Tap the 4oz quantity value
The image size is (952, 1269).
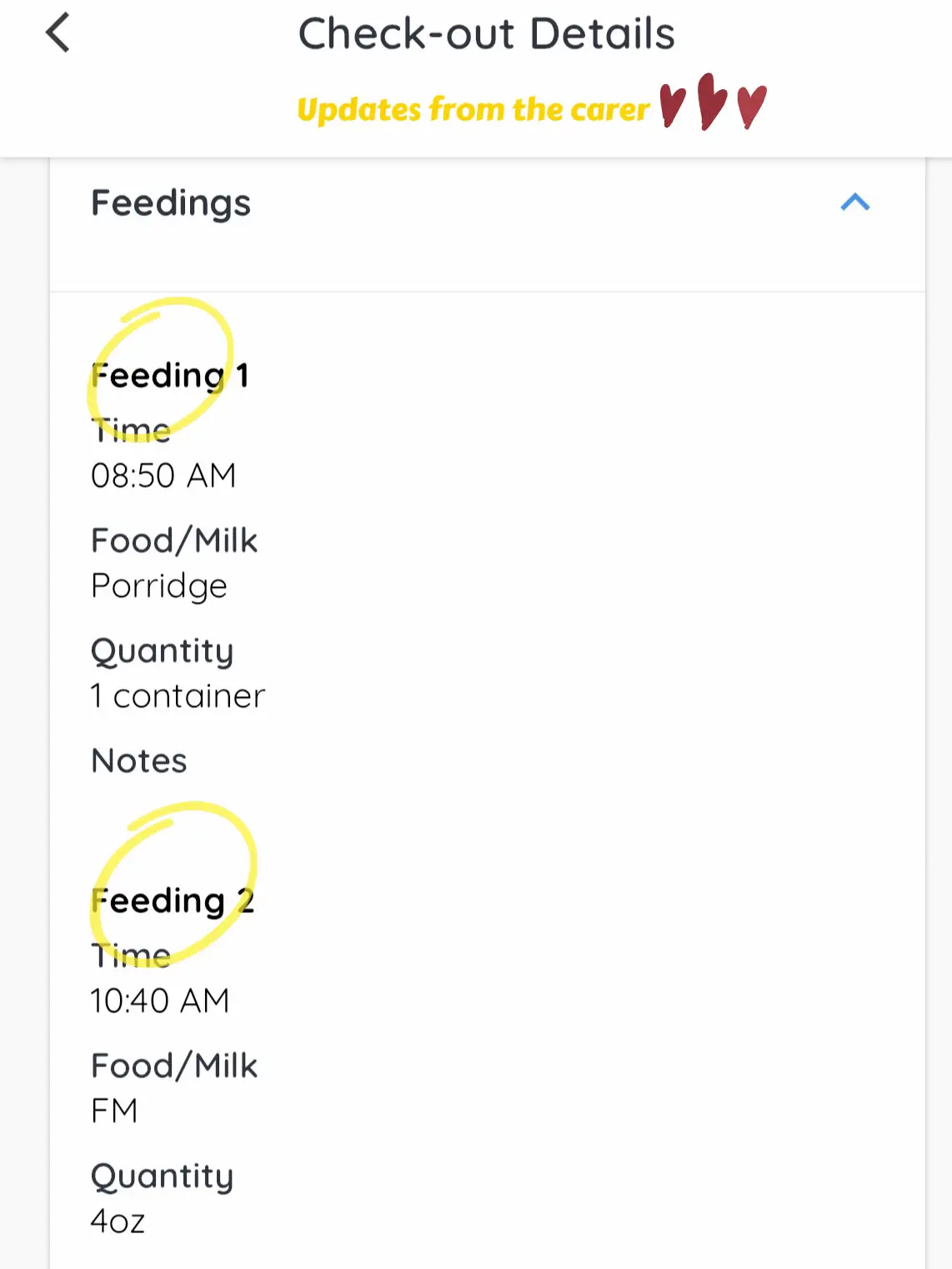click(x=118, y=1221)
